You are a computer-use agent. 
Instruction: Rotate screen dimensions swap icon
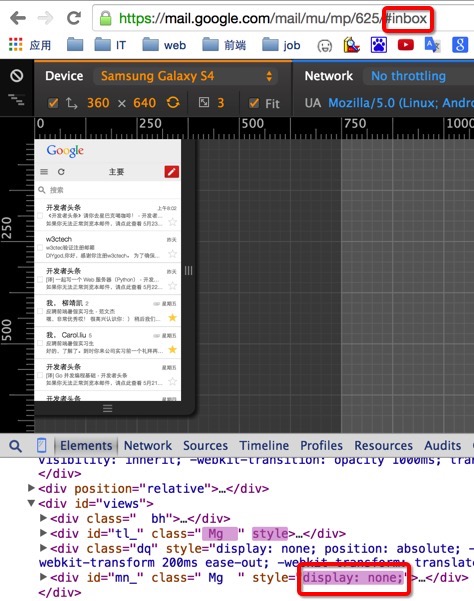click(x=173, y=103)
